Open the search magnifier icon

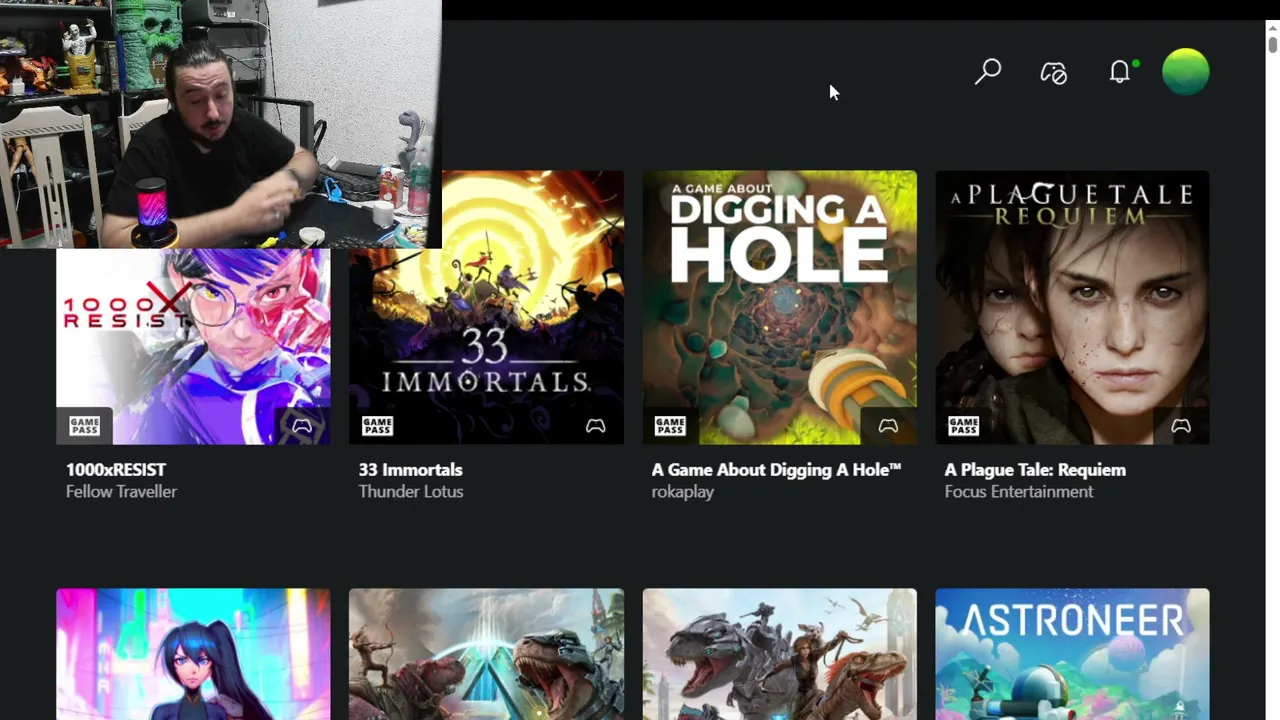point(988,72)
